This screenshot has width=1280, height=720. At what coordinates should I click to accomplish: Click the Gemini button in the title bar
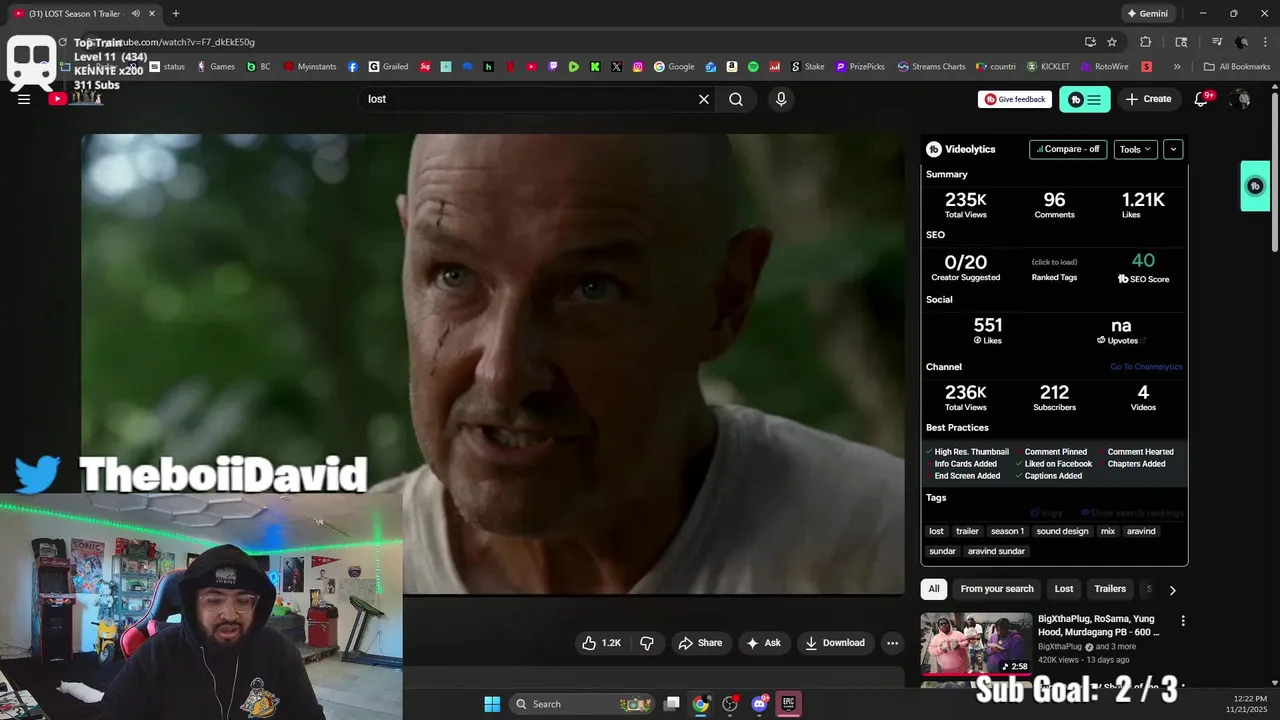pyautogui.click(x=1147, y=14)
